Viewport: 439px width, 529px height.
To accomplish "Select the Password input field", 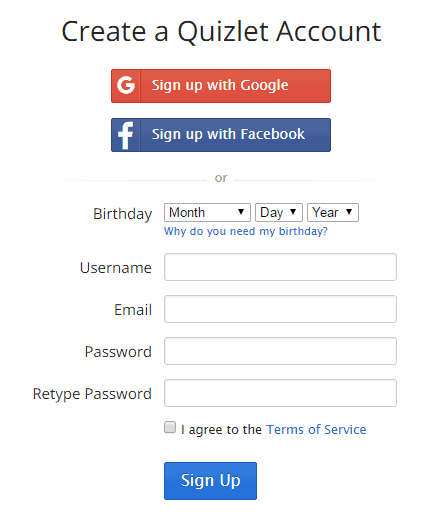I will point(280,351).
